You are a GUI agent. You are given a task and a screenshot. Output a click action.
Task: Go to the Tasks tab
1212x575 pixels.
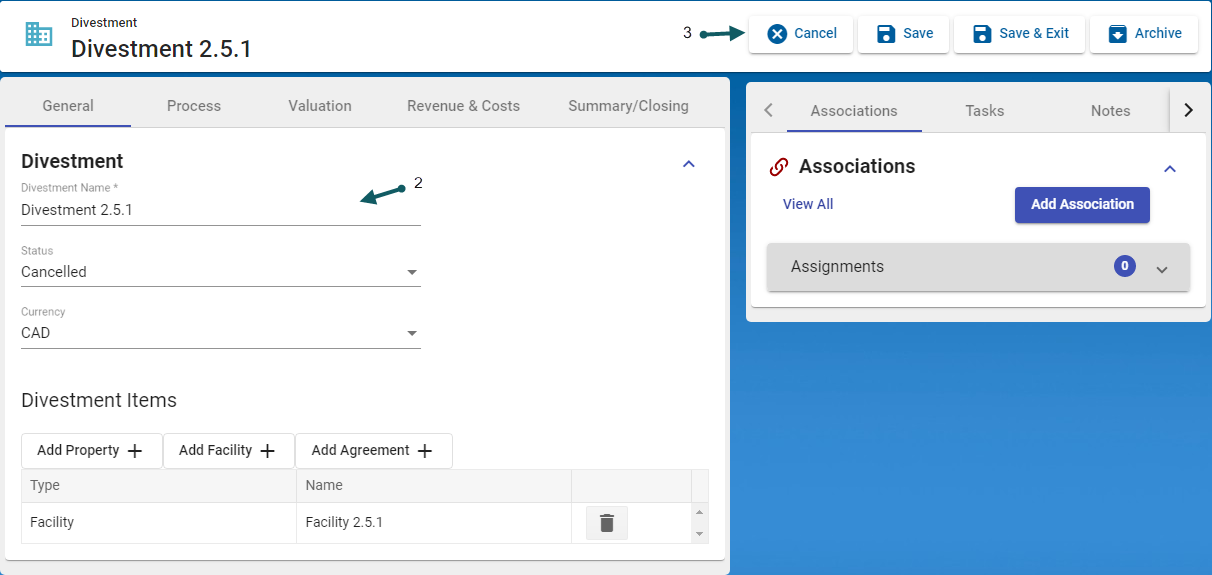984,111
